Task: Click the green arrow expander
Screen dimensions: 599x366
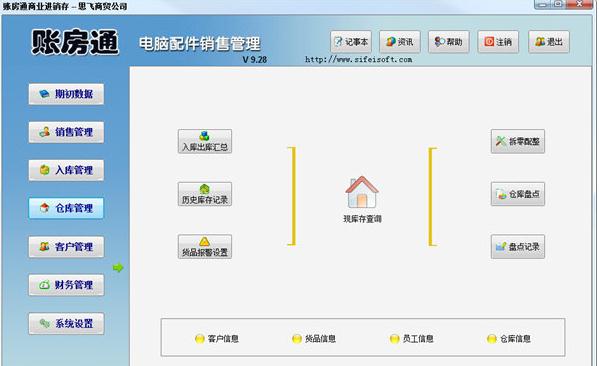Action: [118, 268]
